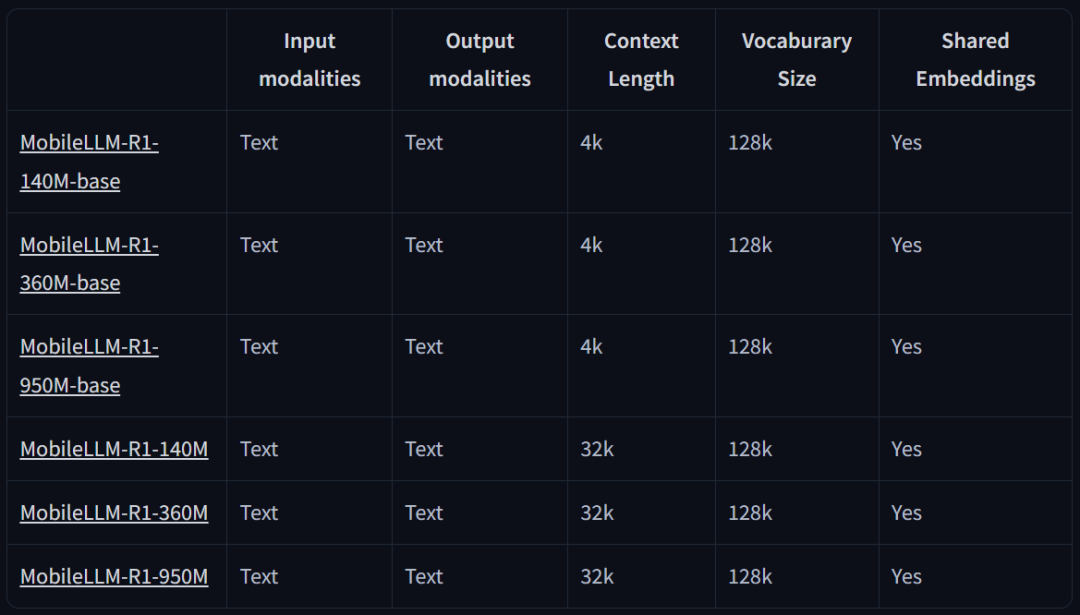1080x615 pixels.
Task: Visit the MobileLLM-R1-950M link
Action: (x=114, y=577)
